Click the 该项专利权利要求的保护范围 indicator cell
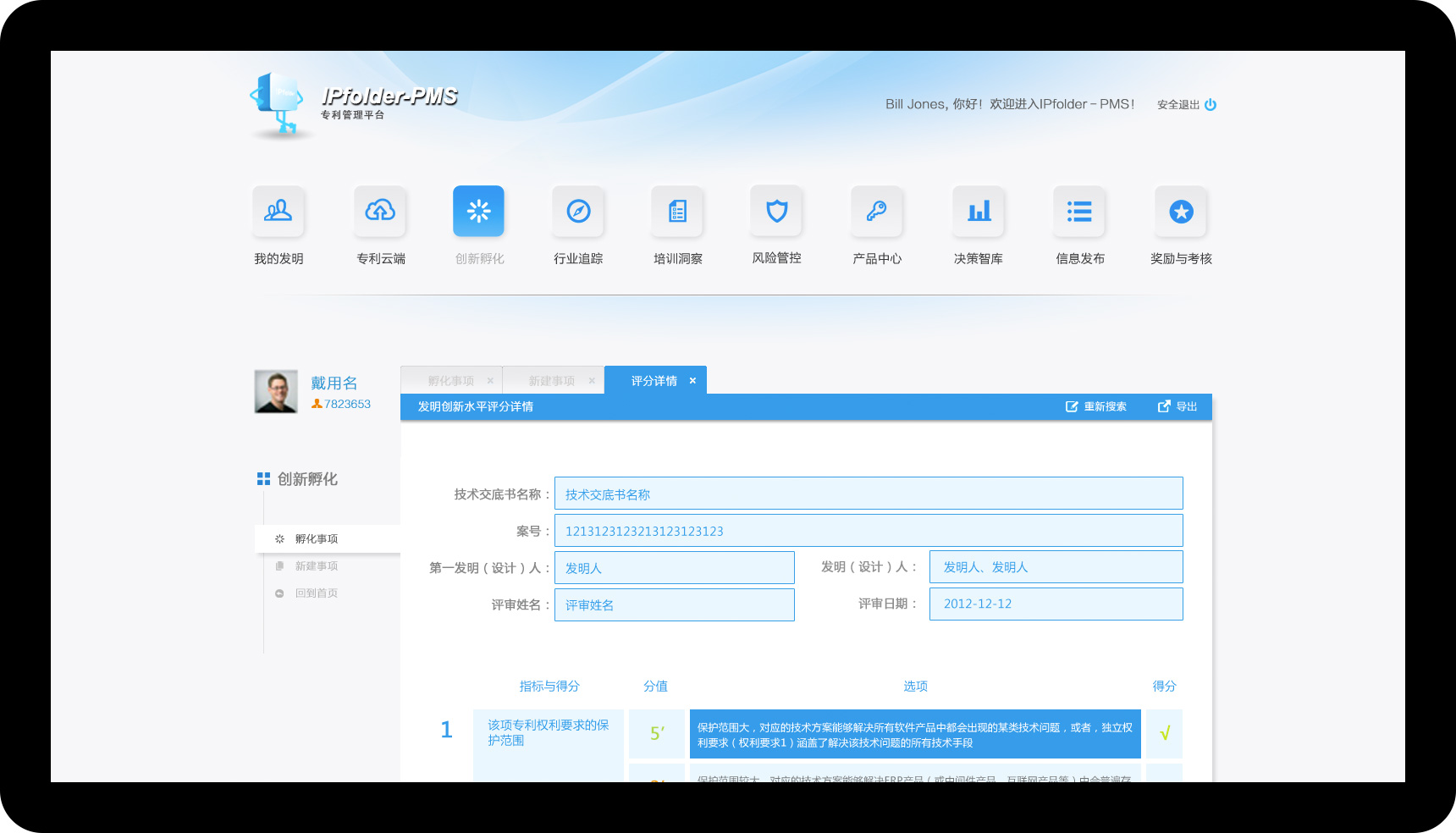This screenshot has width=1456, height=833. click(x=548, y=745)
